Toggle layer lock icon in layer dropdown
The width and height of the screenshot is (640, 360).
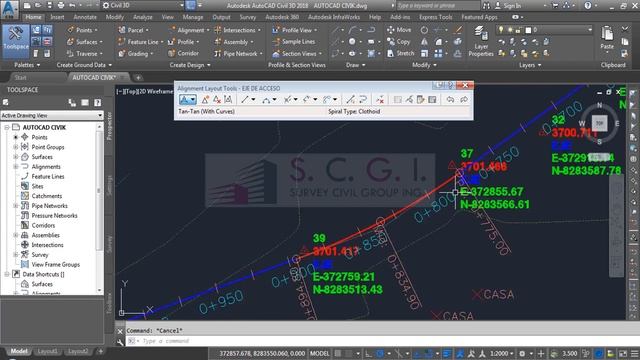pos(518,30)
